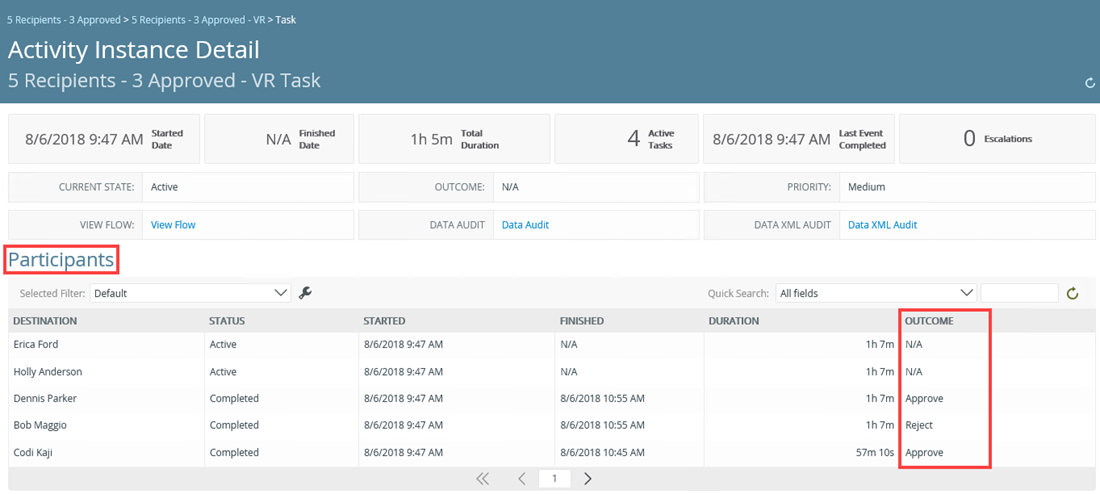Viewport: 1100px width, 494px height.
Task: Open the Selected Filter dropdown
Action: pyautogui.click(x=190, y=293)
